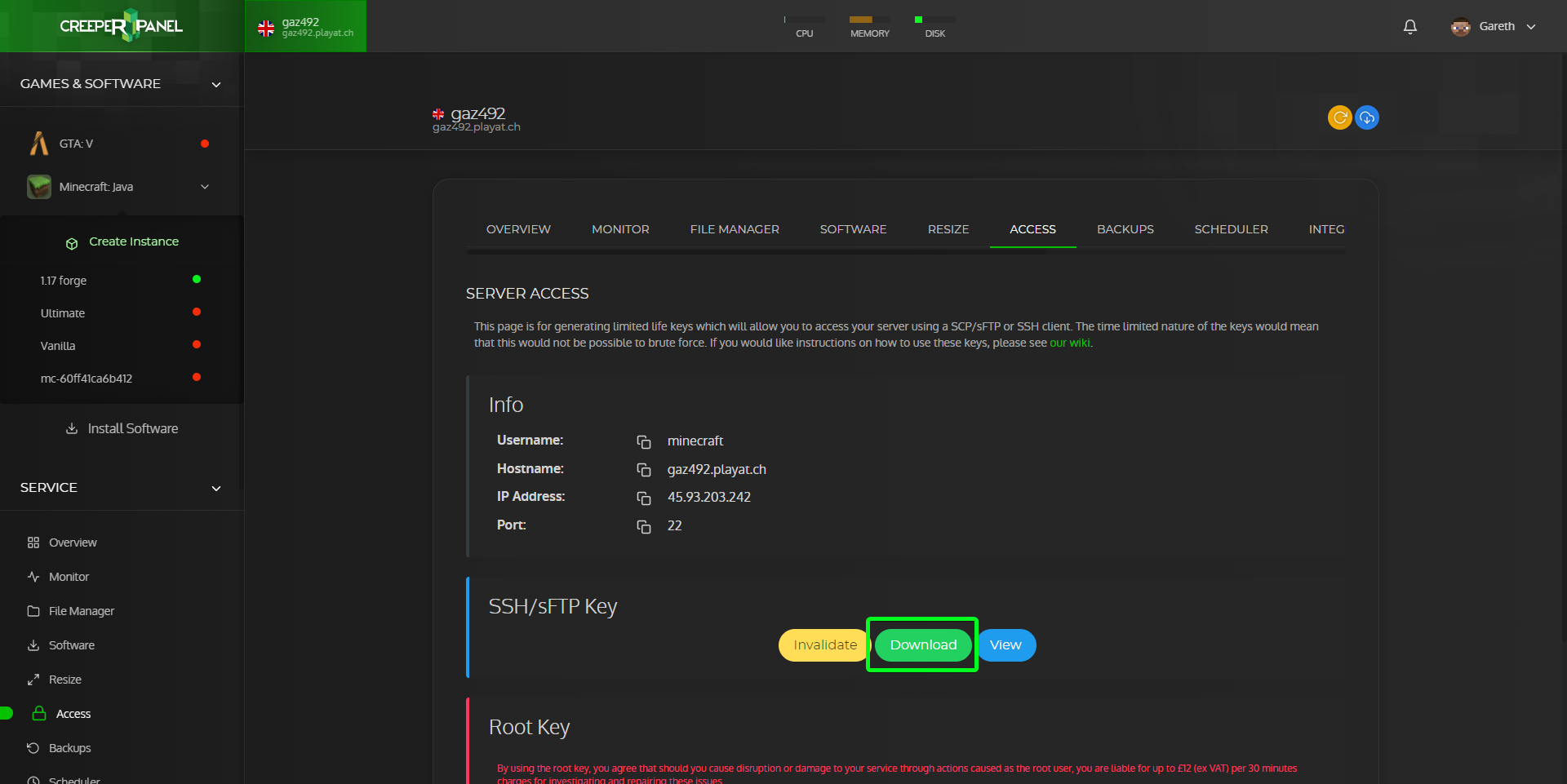Copy the Port value
The width and height of the screenshot is (1567, 784).
(x=644, y=526)
